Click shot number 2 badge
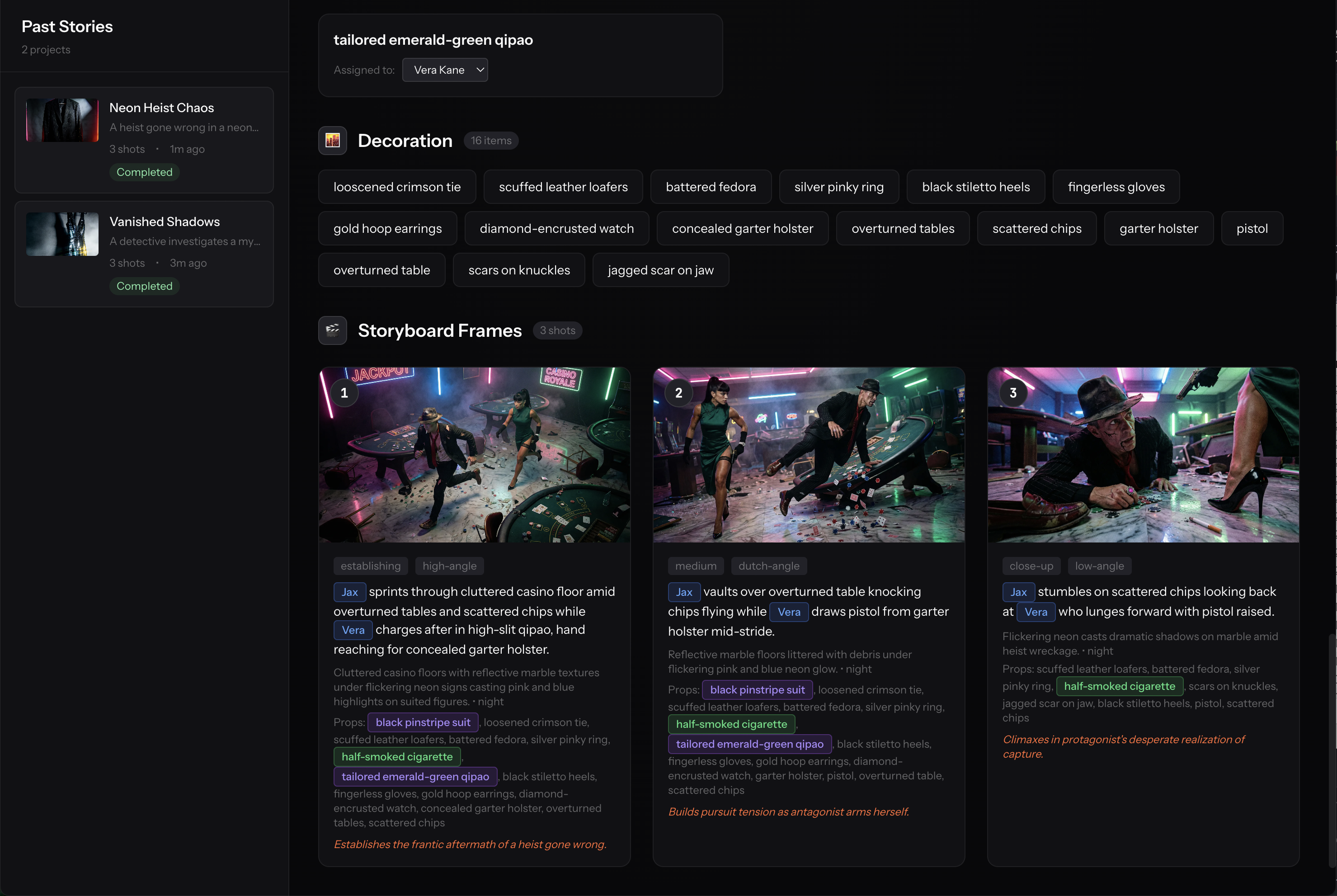 click(x=679, y=393)
